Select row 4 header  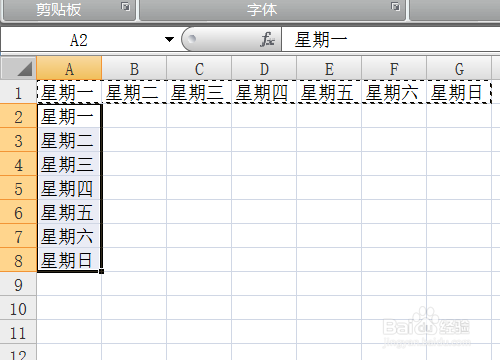[18, 164]
